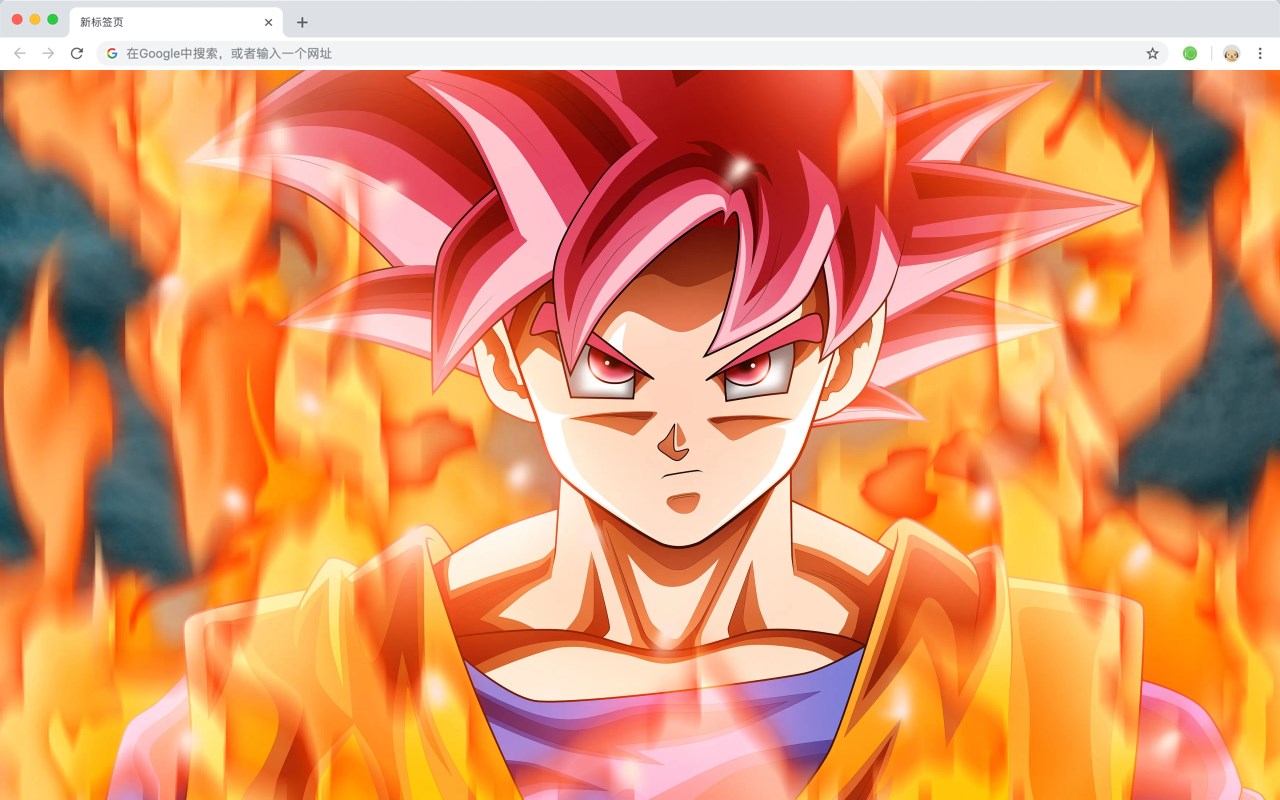1280x800 pixels.
Task: Reload the current page
Action: pyautogui.click(x=76, y=53)
